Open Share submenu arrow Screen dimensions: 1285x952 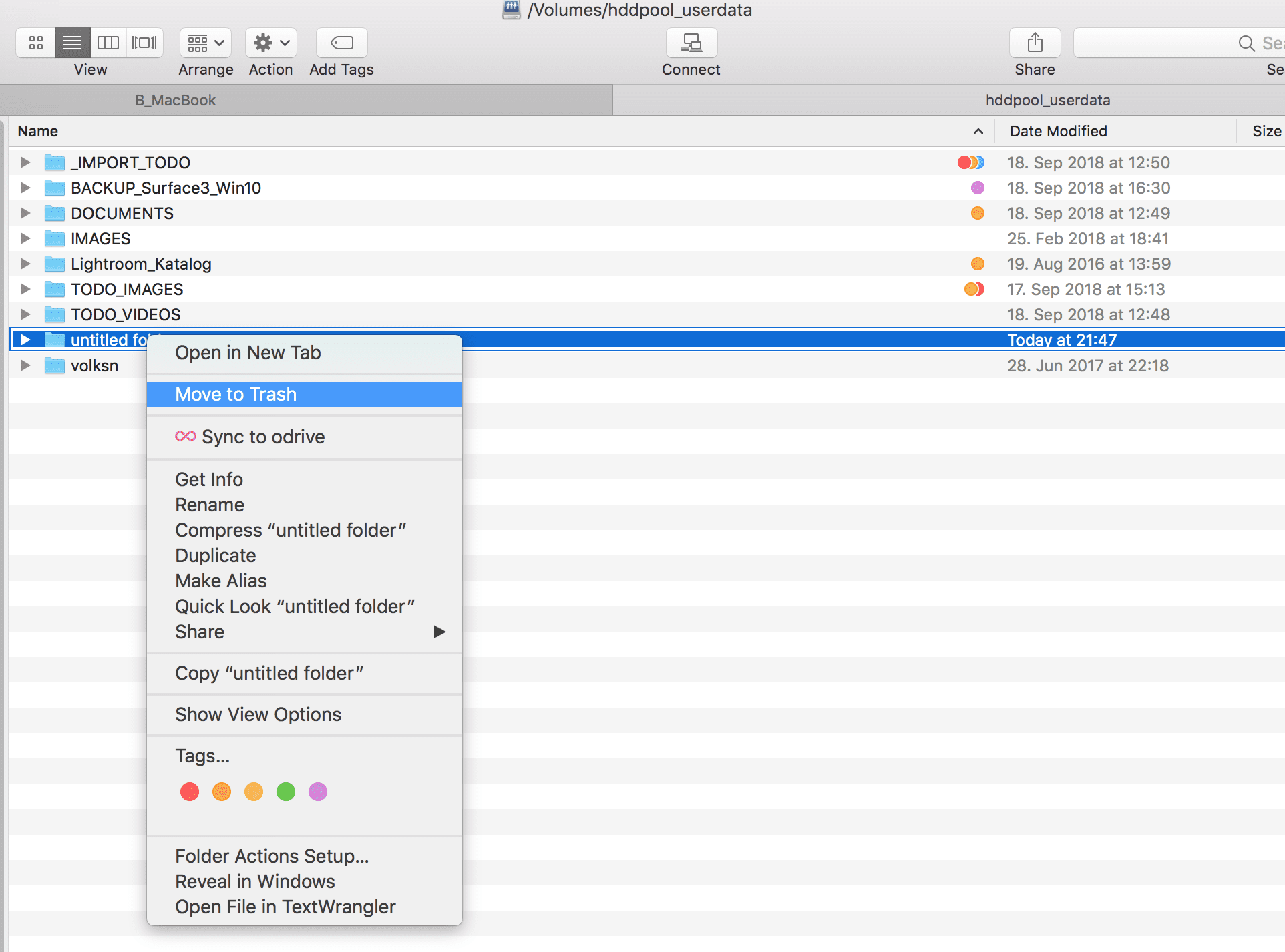click(x=439, y=632)
